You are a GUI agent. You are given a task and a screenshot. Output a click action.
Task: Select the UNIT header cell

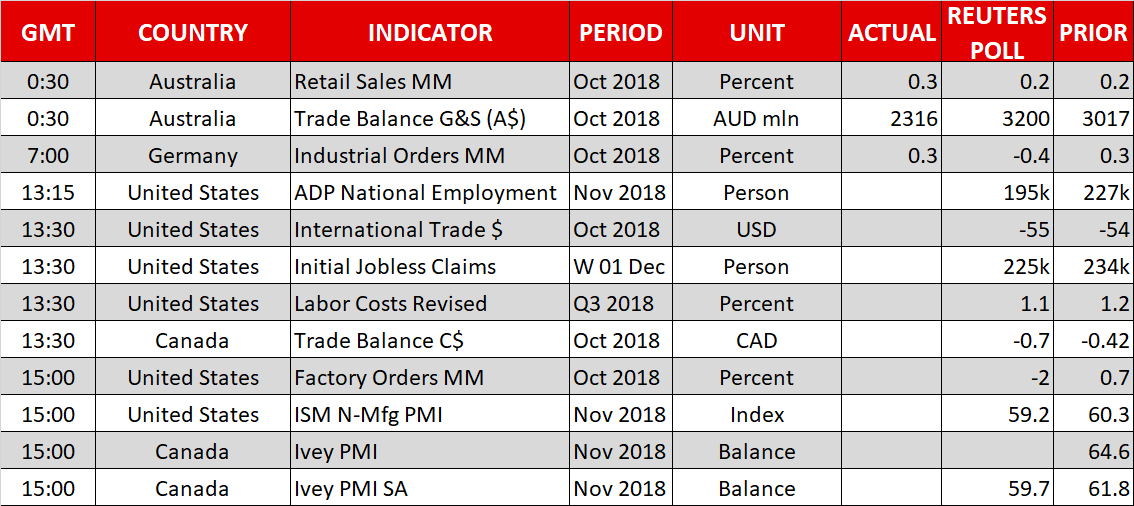757,32
